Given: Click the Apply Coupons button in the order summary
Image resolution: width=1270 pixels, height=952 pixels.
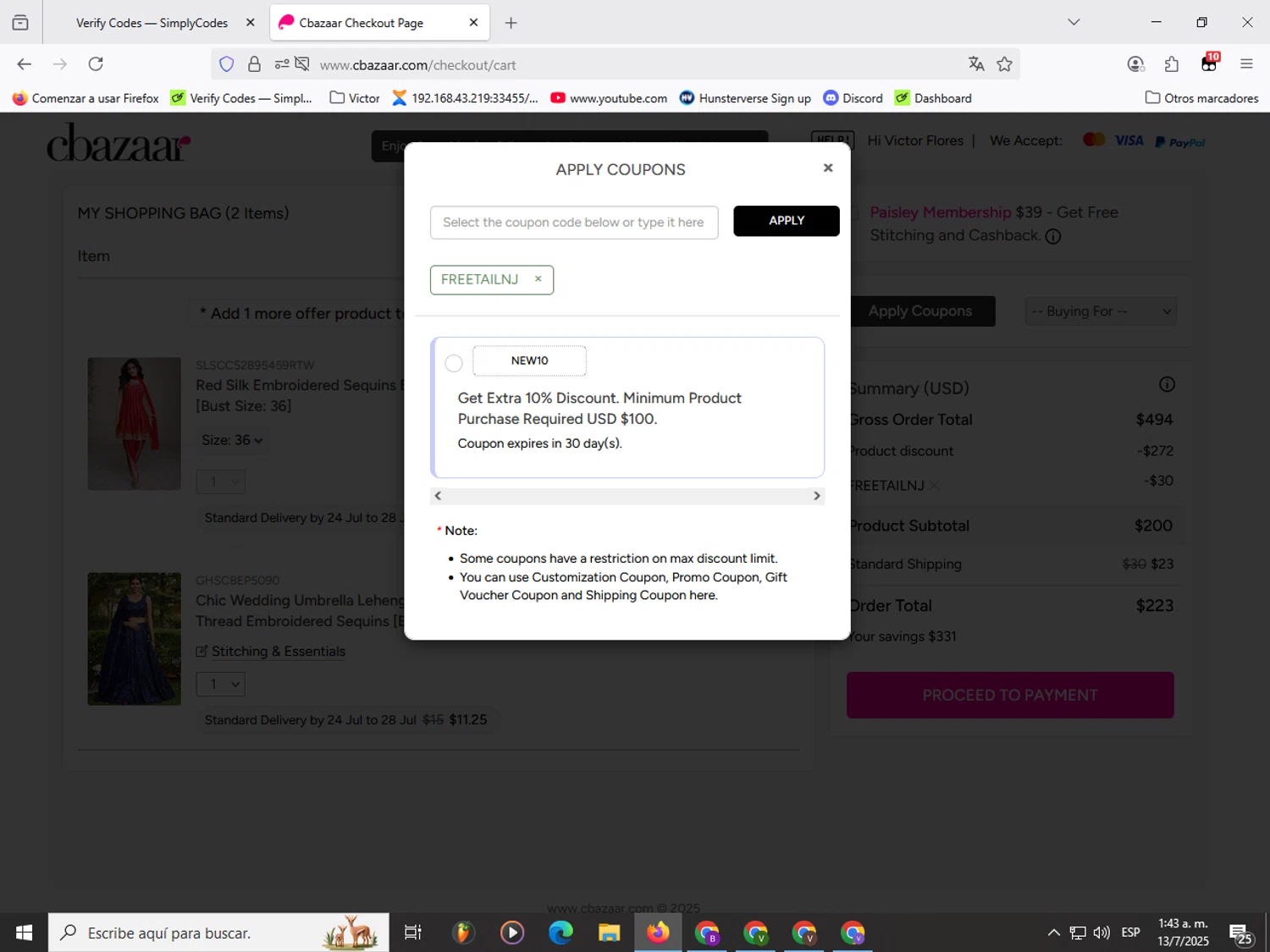Looking at the screenshot, I should [922, 311].
